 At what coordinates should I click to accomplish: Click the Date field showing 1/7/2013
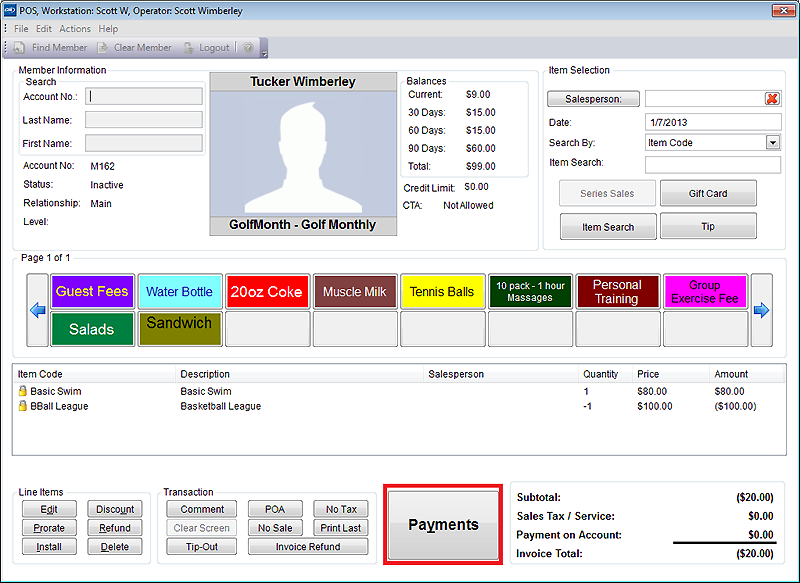click(713, 122)
